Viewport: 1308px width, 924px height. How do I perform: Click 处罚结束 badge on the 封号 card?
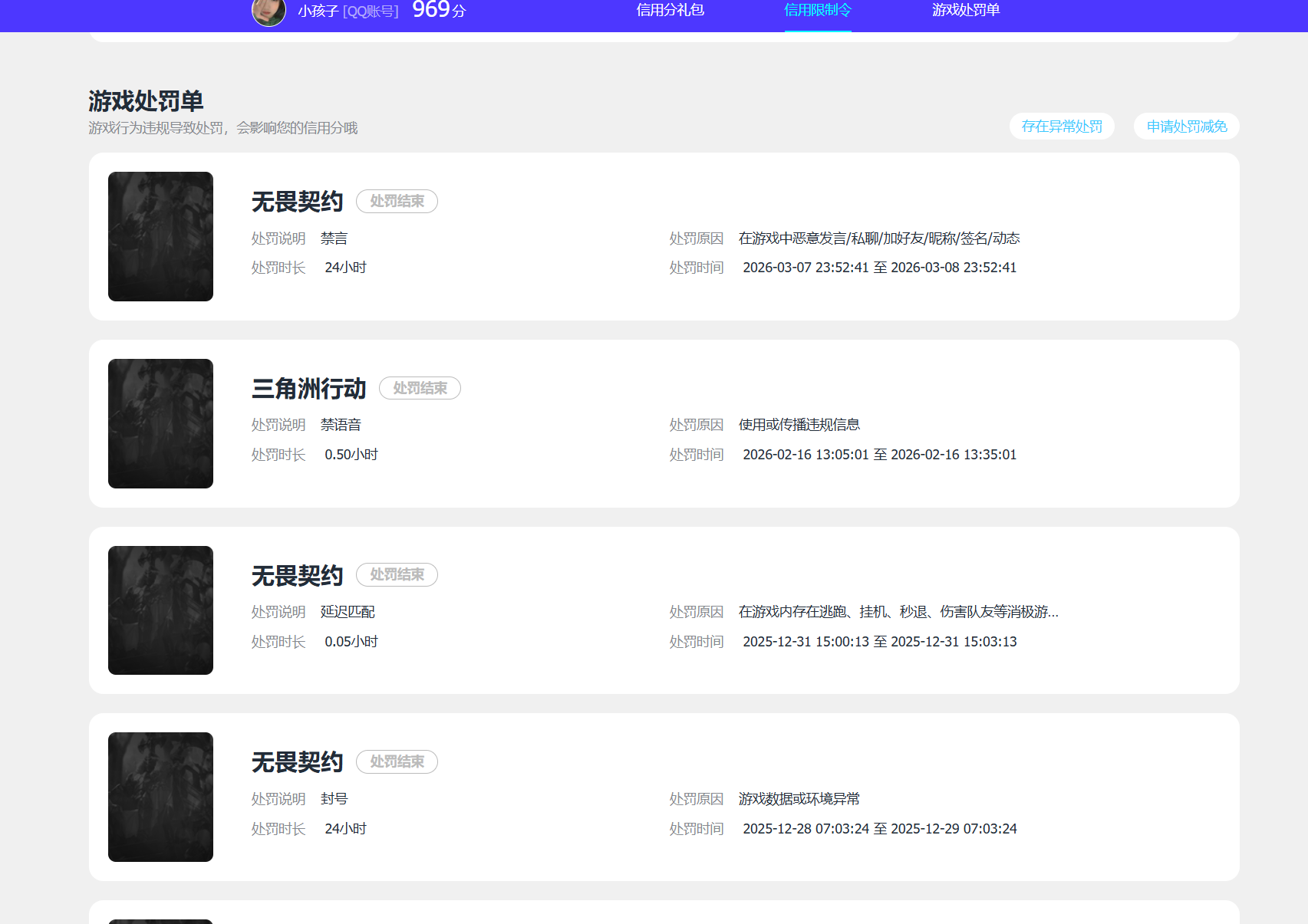(x=397, y=761)
